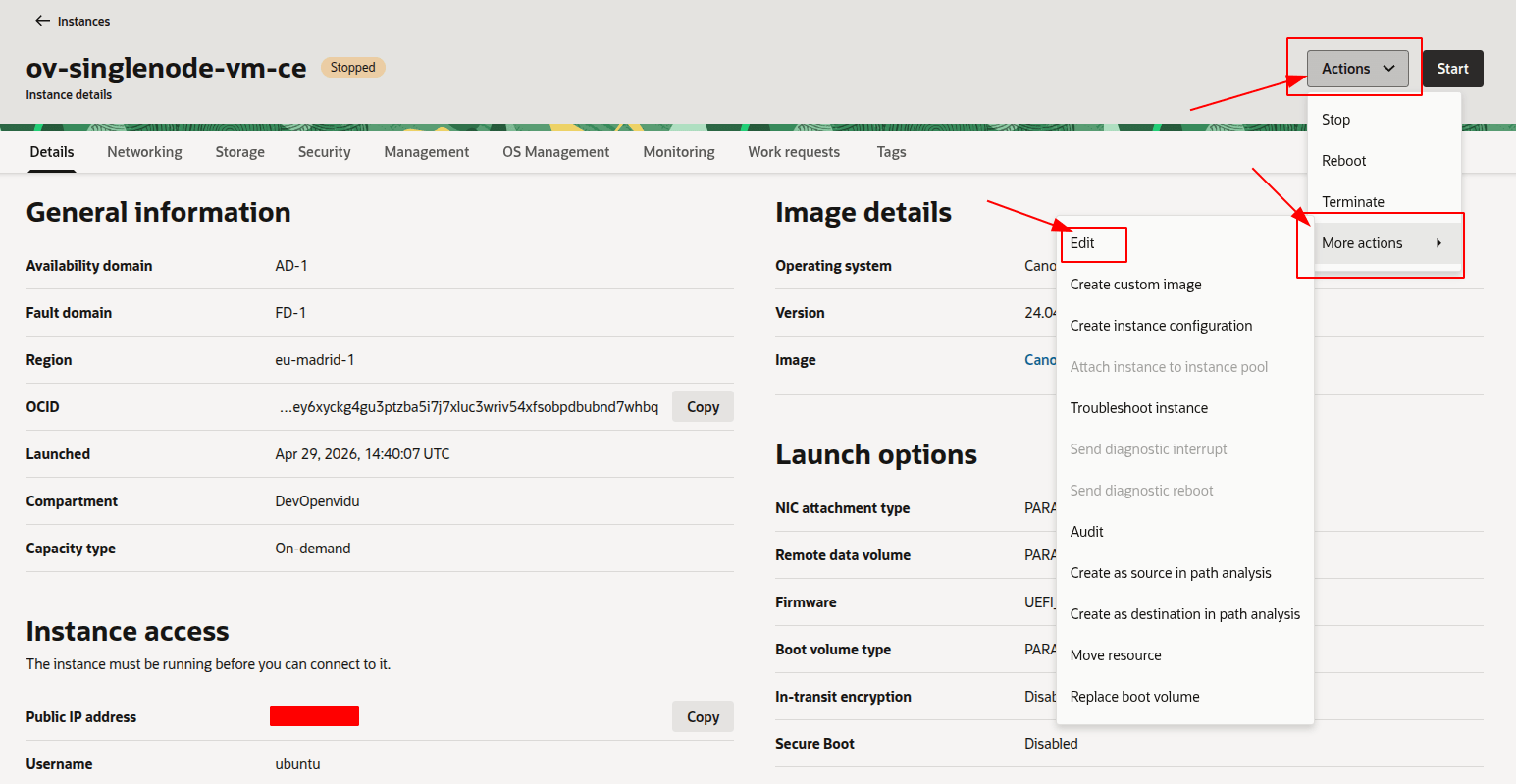The image size is (1516, 784).
Task: Click the General information heading
Action: [x=158, y=212]
